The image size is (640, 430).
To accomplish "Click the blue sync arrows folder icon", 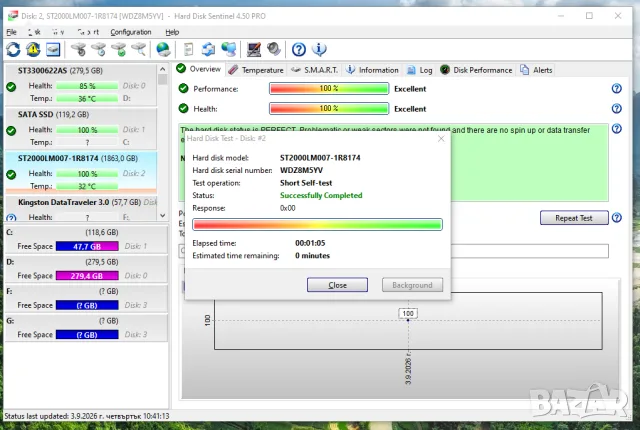I will tap(209, 49).
